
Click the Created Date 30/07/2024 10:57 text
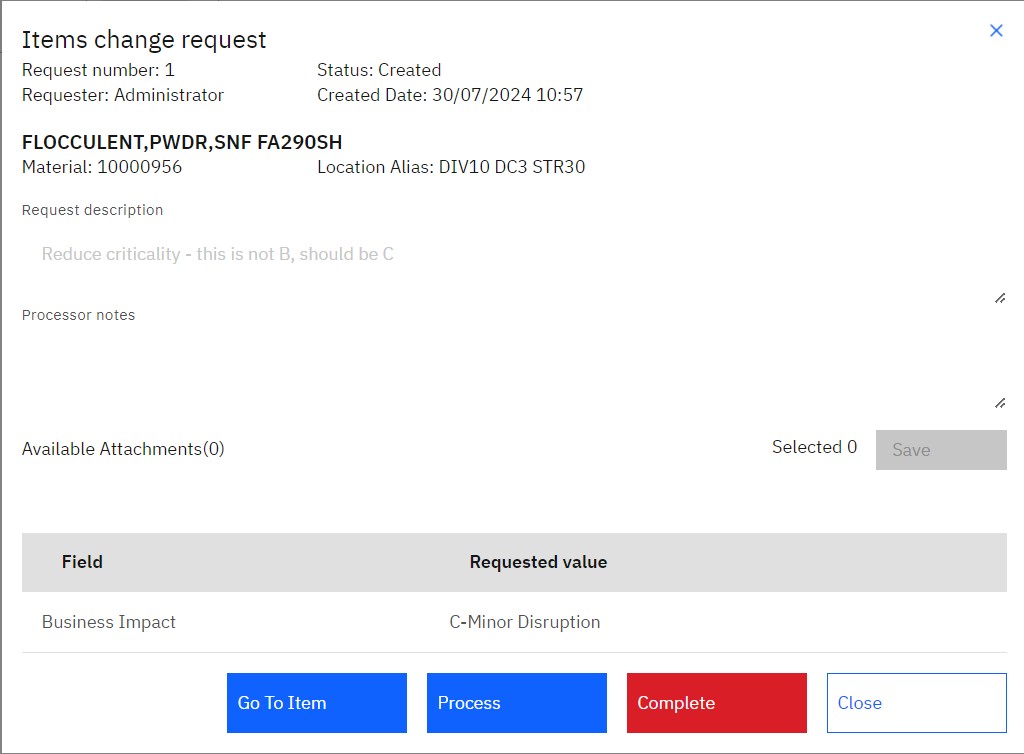pyautogui.click(x=450, y=95)
